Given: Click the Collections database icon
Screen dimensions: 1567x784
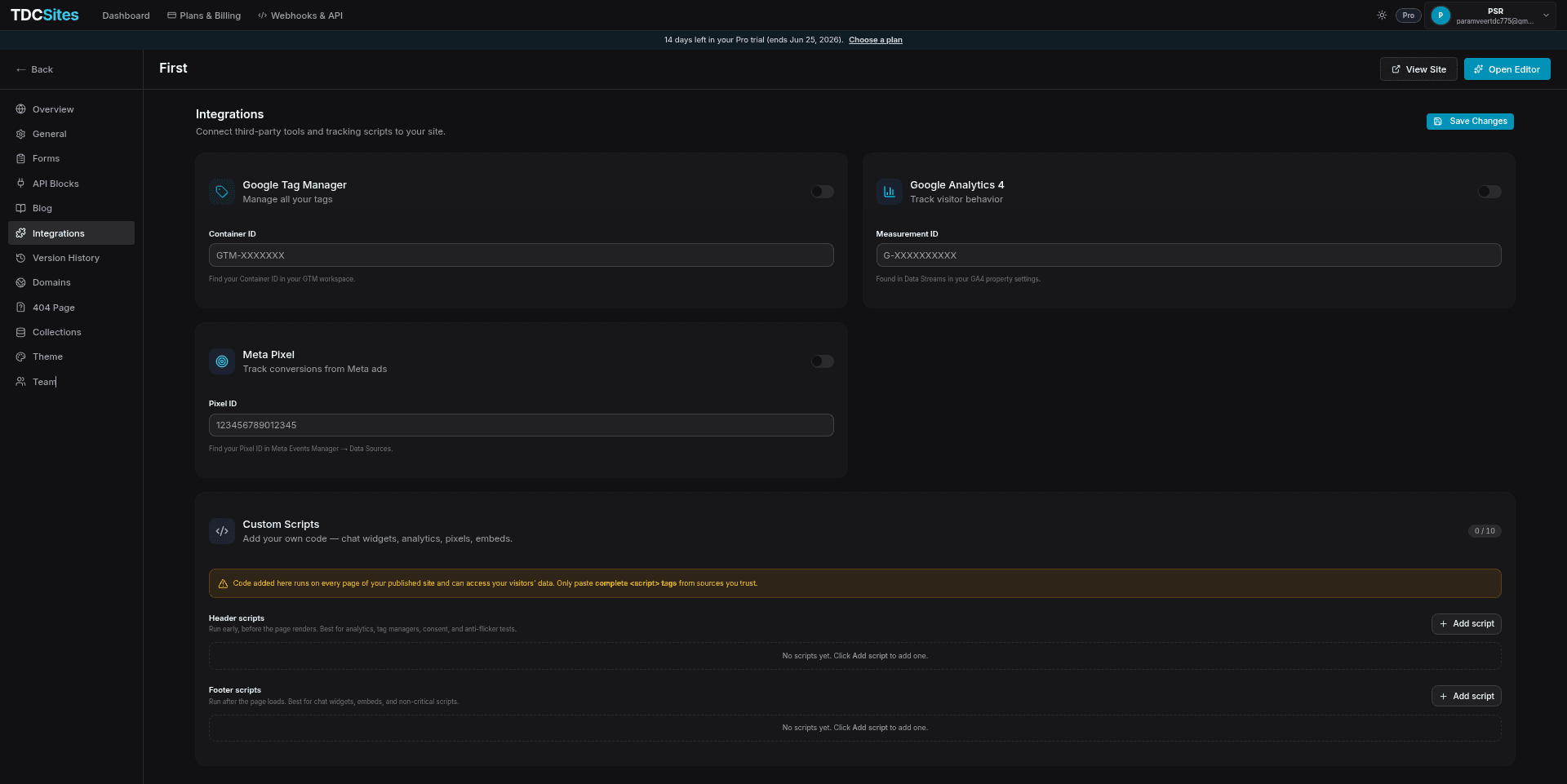Looking at the screenshot, I should coord(20,332).
